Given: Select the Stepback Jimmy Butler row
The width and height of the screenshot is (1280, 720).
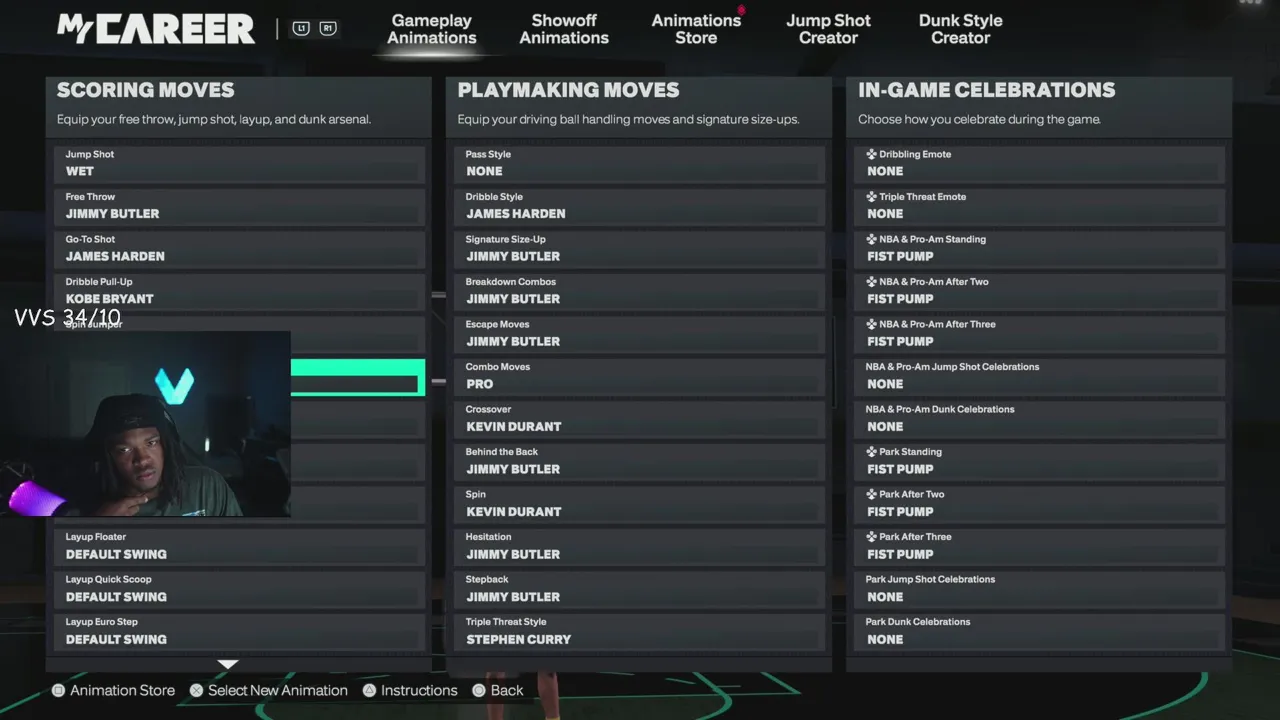Looking at the screenshot, I should pyautogui.click(x=640, y=589).
